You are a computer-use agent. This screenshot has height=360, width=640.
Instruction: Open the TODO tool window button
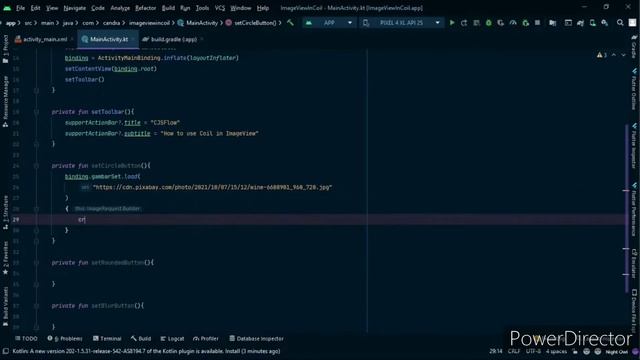click(x=26, y=339)
